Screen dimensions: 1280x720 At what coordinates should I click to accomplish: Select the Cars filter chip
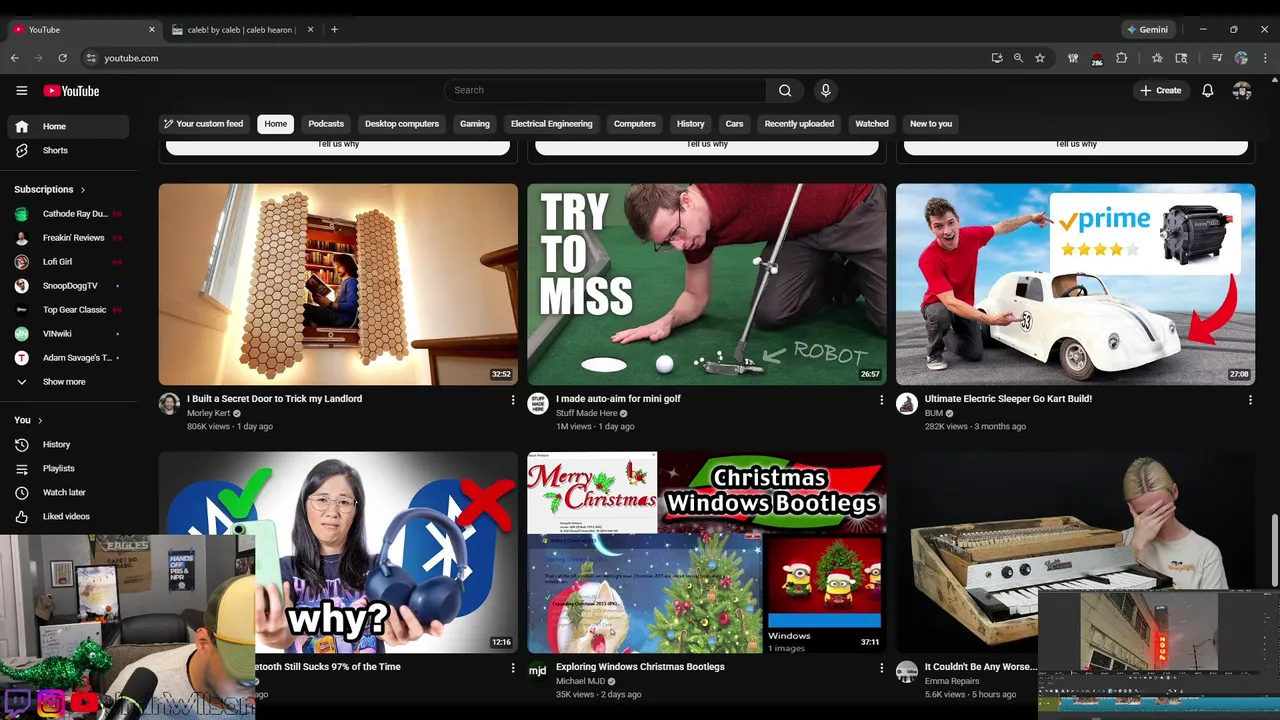point(735,124)
